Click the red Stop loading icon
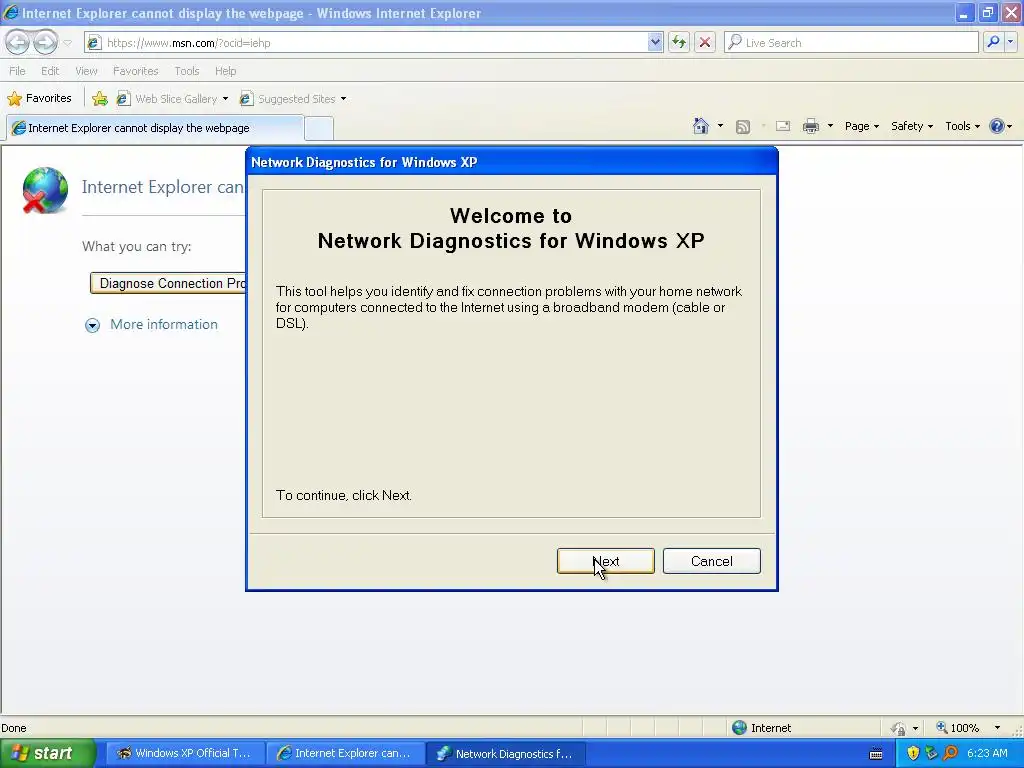Viewport: 1024px width, 768px height. [705, 42]
